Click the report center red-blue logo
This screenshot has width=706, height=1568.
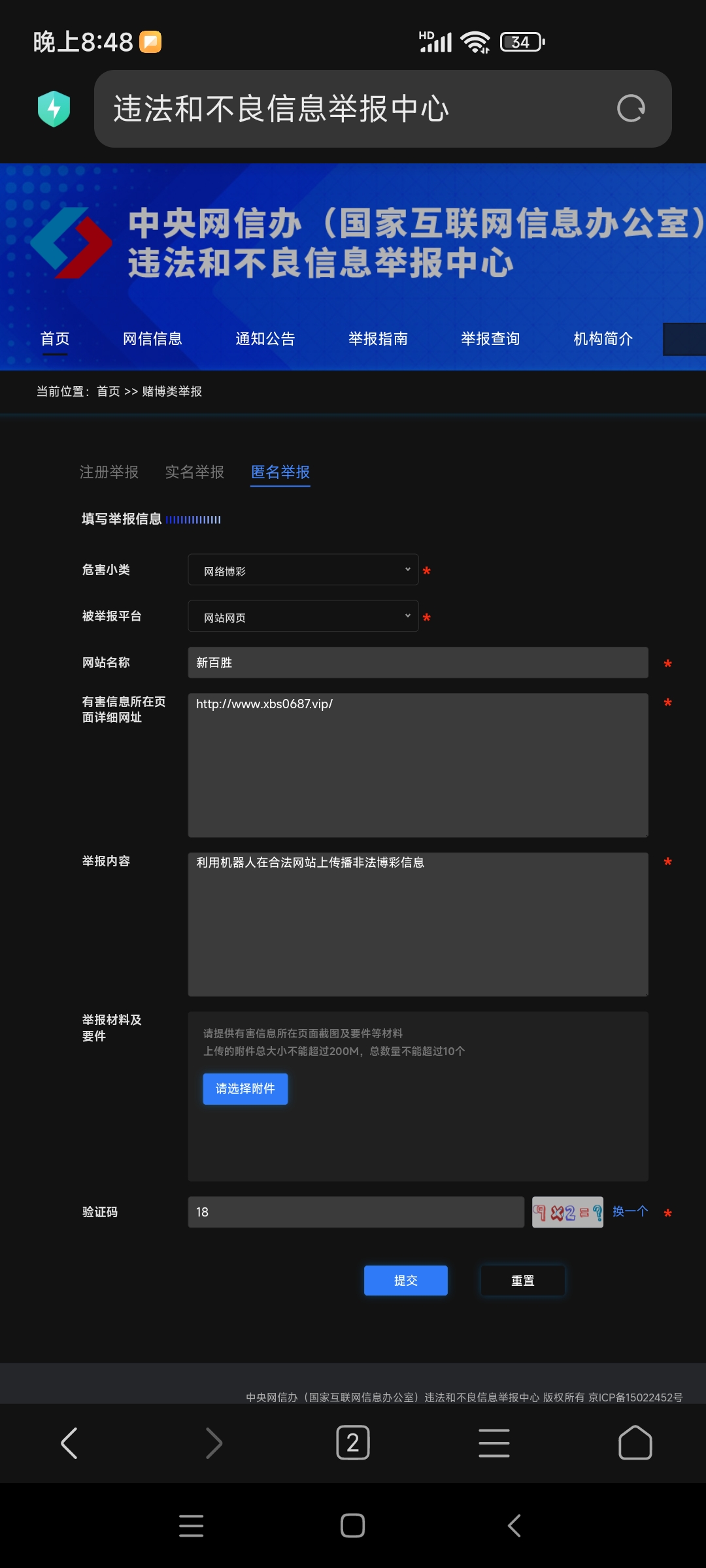click(71, 243)
